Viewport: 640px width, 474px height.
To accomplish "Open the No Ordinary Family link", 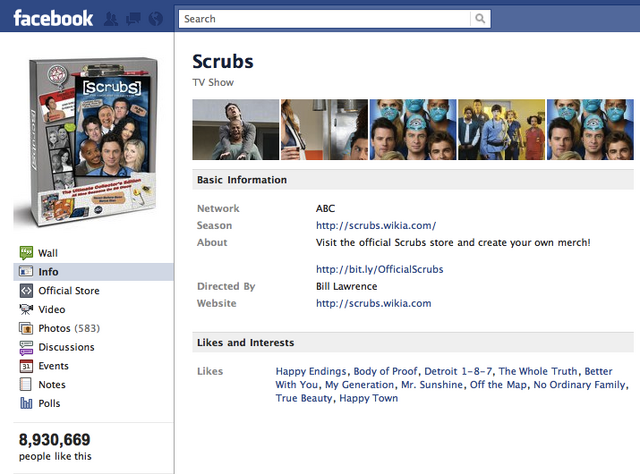I will pos(579,385).
